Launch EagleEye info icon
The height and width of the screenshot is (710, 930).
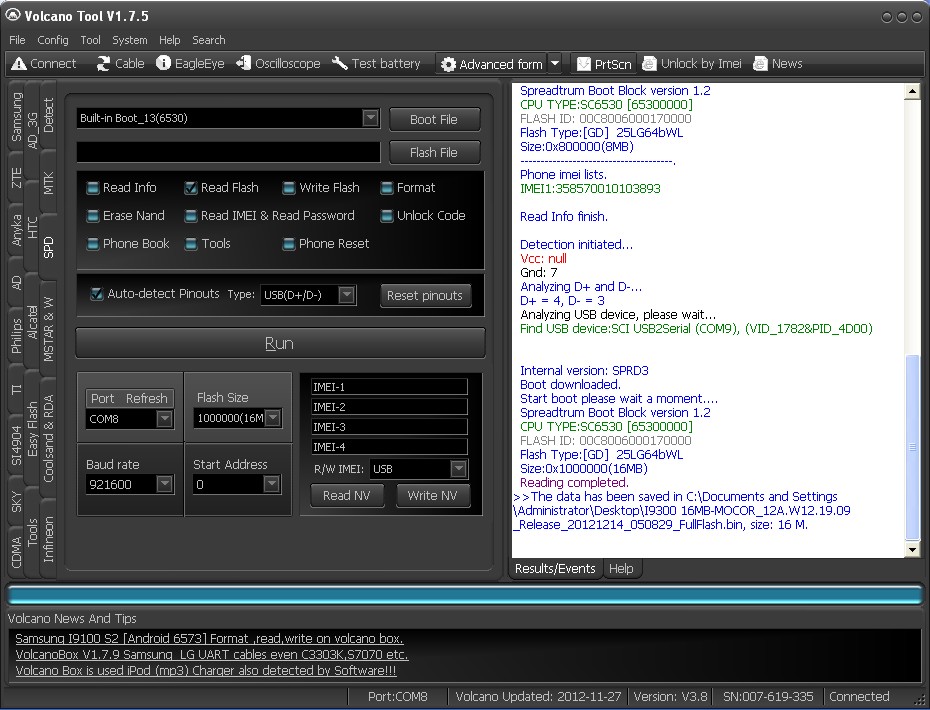(x=163, y=63)
